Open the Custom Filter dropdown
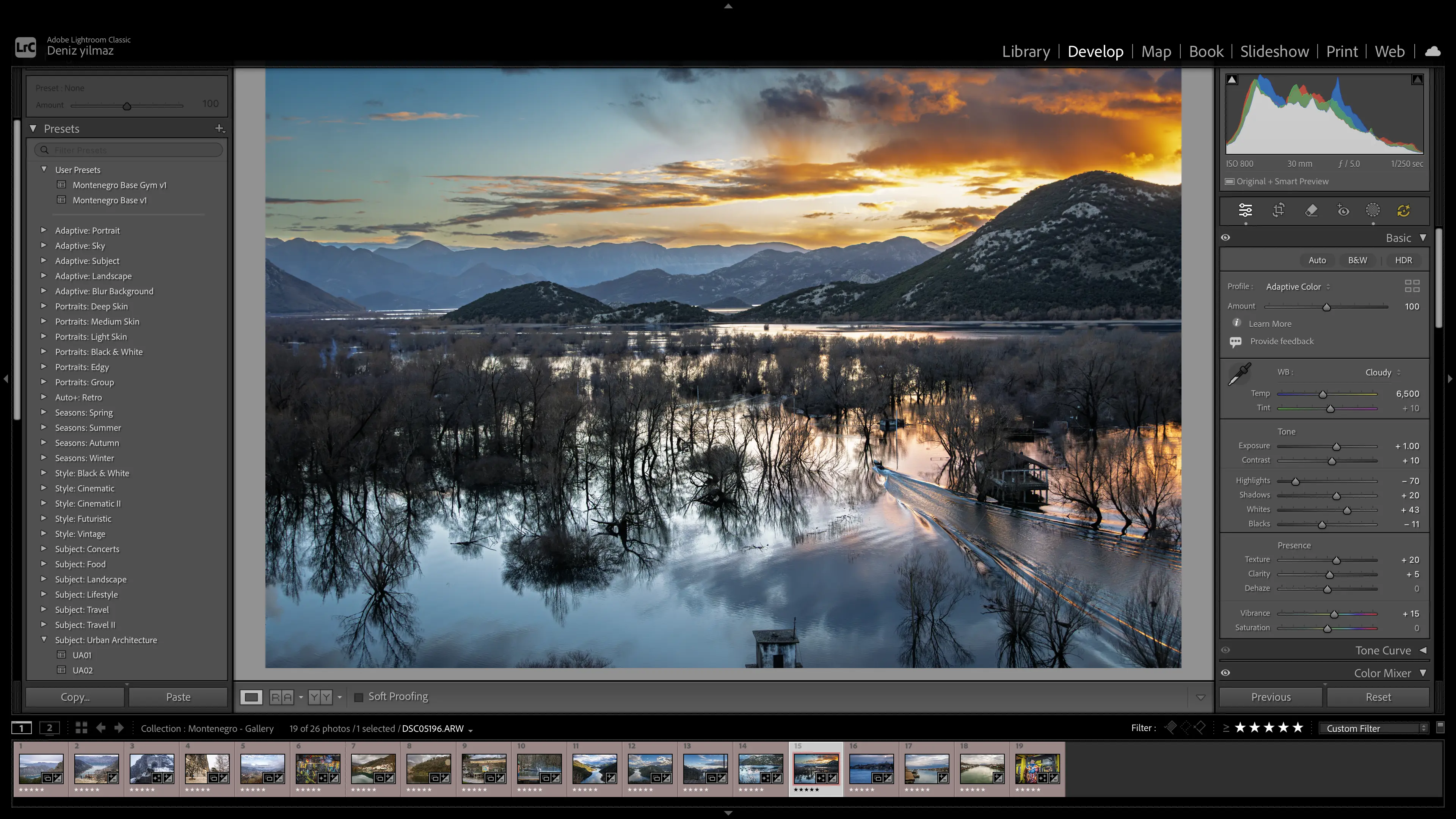This screenshot has height=819, width=1456. [x=1373, y=728]
